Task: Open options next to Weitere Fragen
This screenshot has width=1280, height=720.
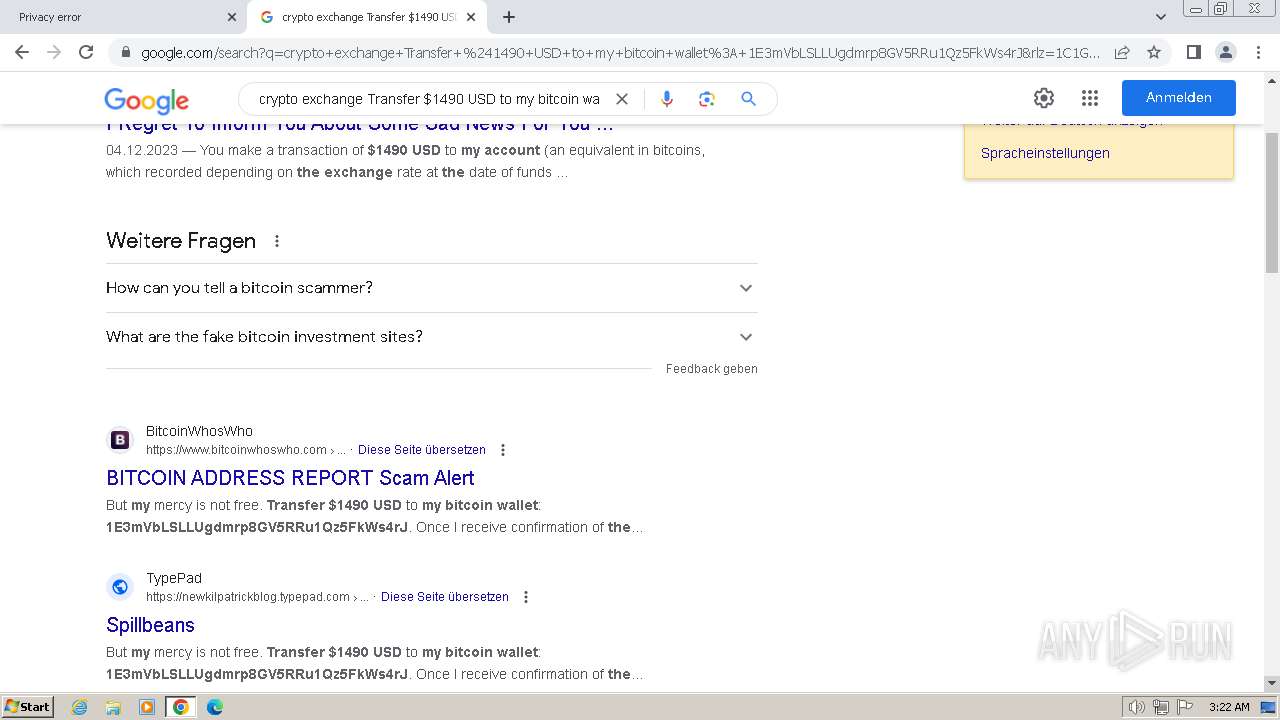Action: click(277, 241)
